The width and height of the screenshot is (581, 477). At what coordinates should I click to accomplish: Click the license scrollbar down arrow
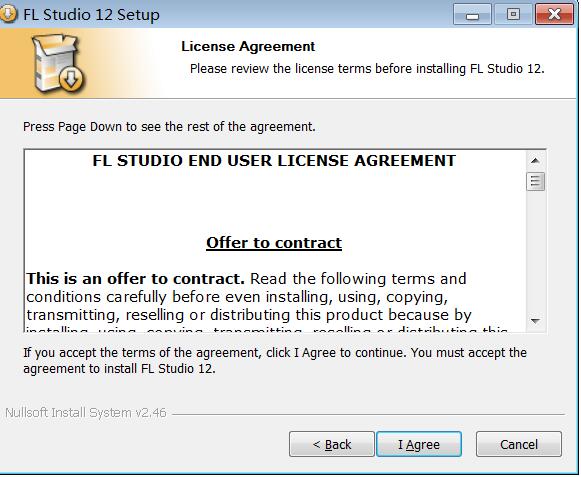click(535, 321)
